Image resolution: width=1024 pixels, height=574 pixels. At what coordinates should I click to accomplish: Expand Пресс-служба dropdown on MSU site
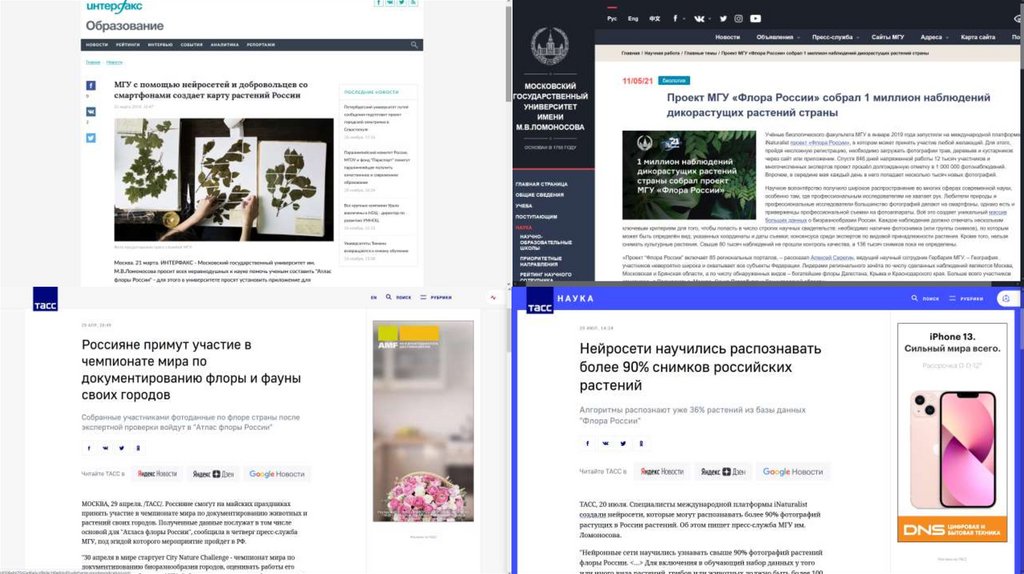click(835, 37)
